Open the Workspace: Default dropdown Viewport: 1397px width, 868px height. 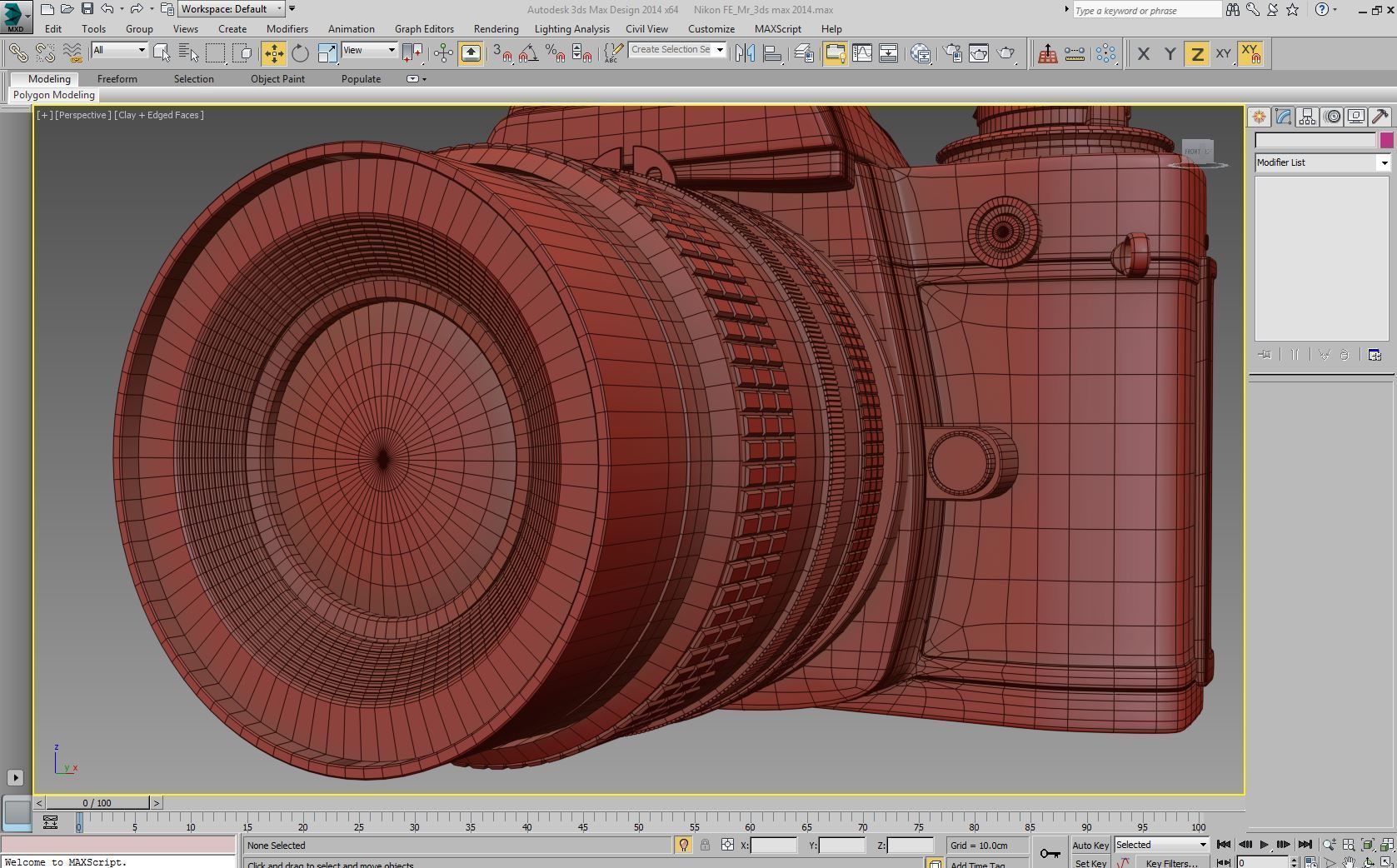coord(230,9)
